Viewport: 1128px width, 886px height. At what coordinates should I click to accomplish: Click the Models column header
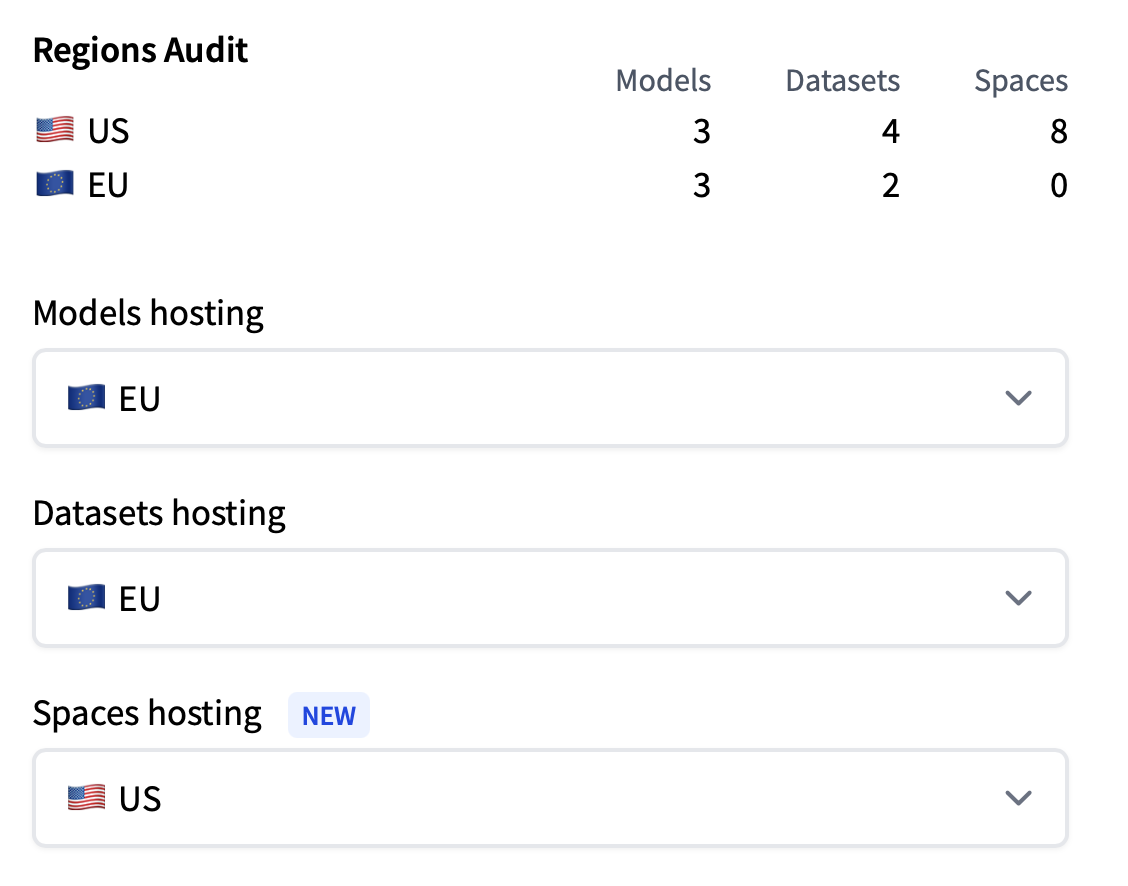tap(663, 81)
